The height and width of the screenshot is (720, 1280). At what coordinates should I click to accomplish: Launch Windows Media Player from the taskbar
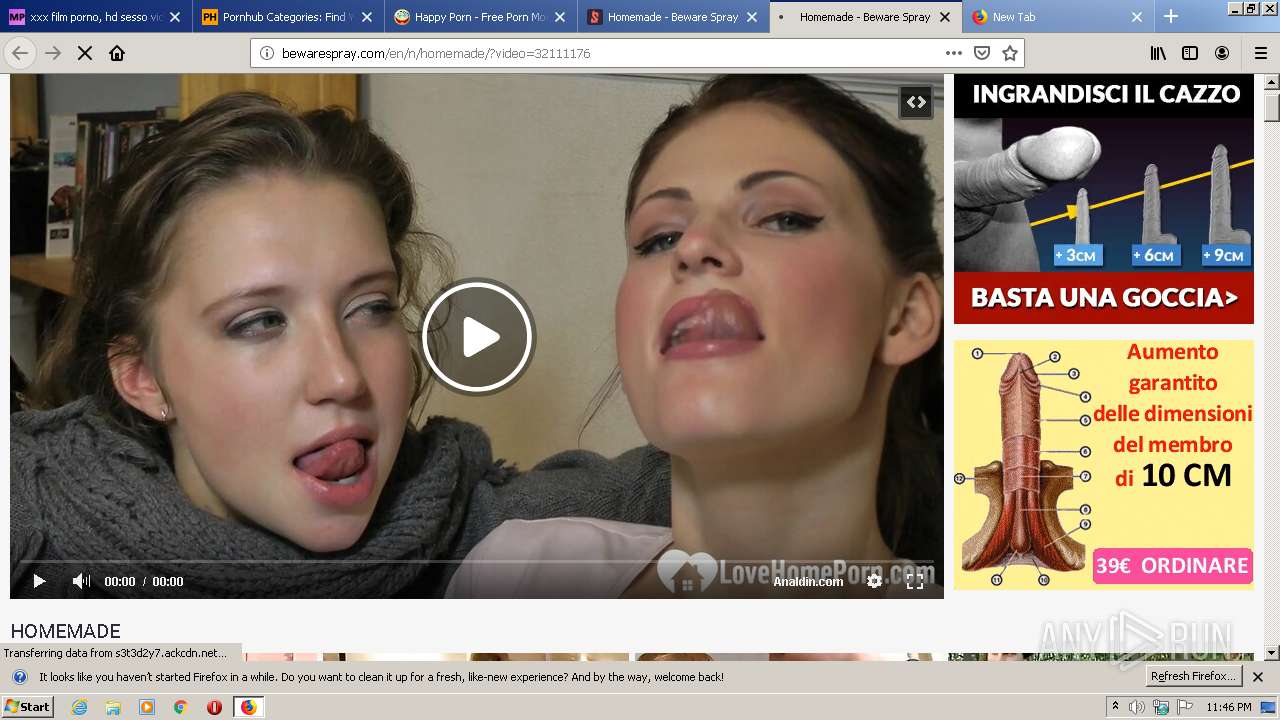pyautogui.click(x=147, y=707)
